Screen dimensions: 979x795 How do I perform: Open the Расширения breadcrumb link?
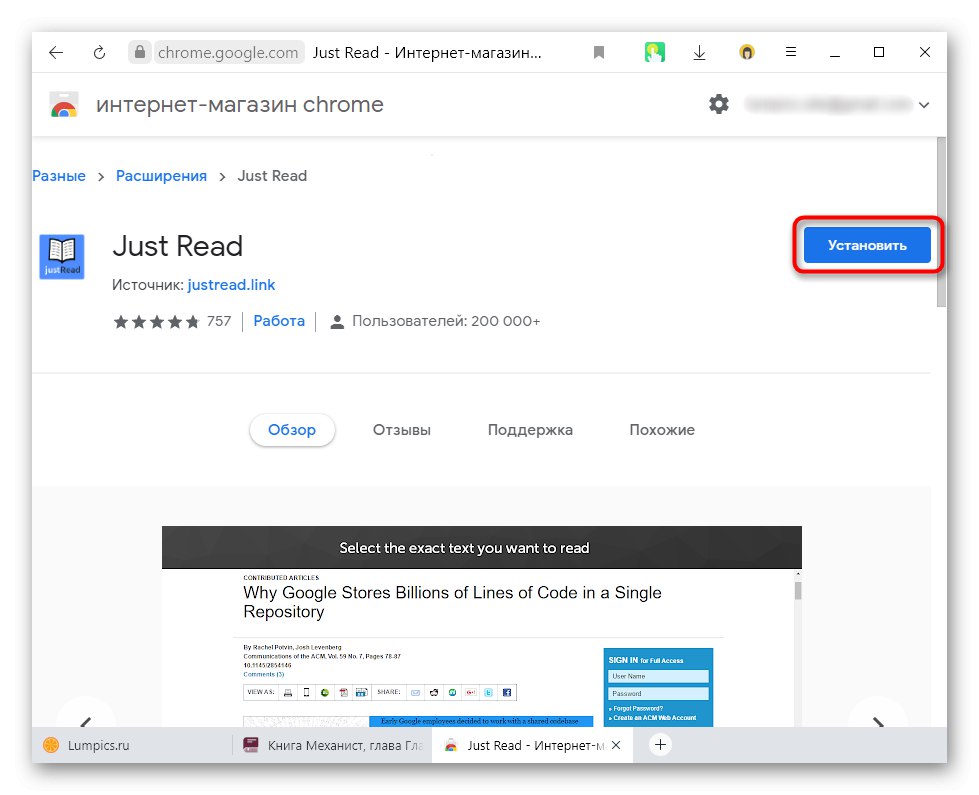(x=161, y=176)
